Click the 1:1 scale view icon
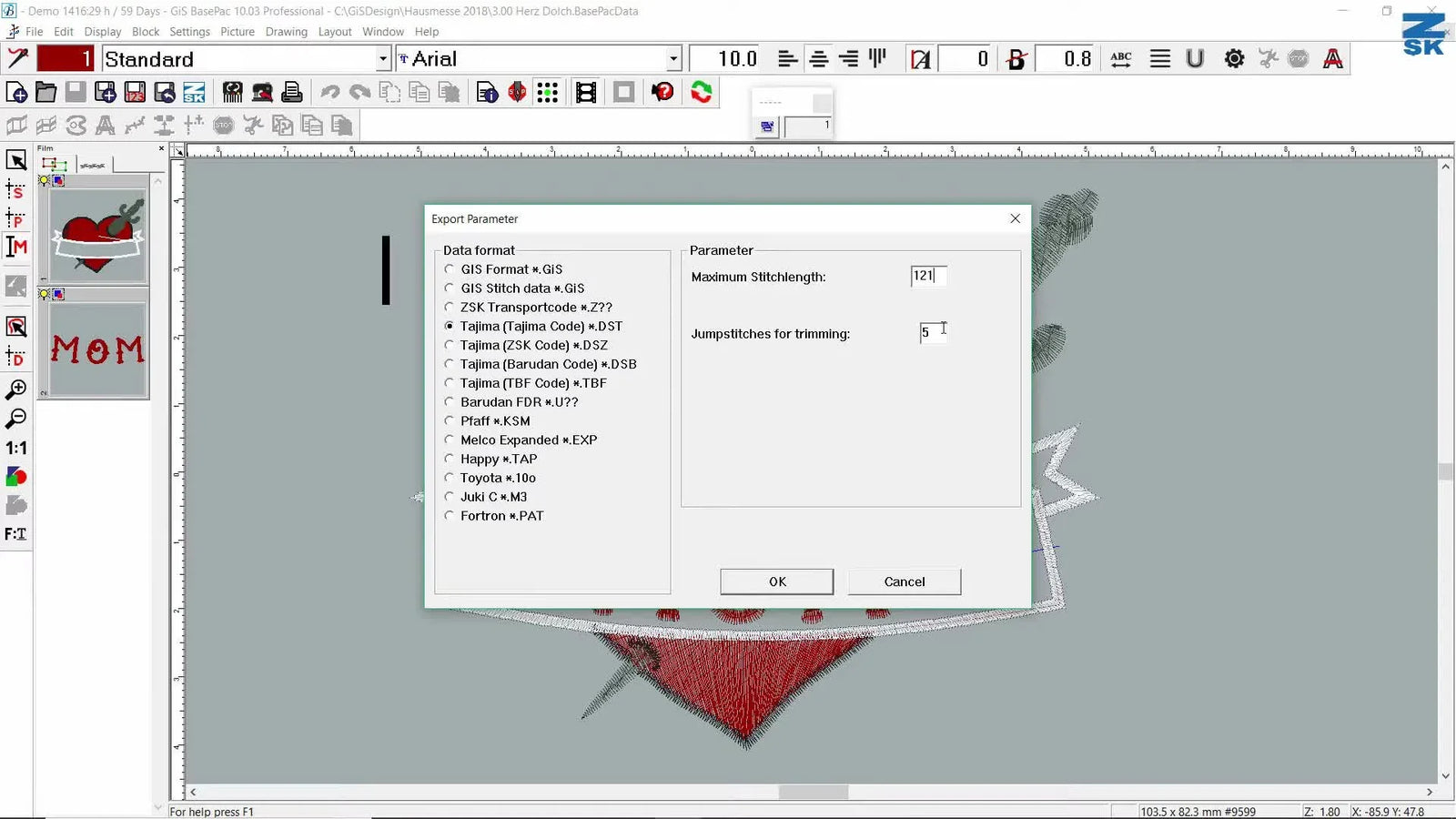Screen dimensions: 1456x819 tap(15, 448)
